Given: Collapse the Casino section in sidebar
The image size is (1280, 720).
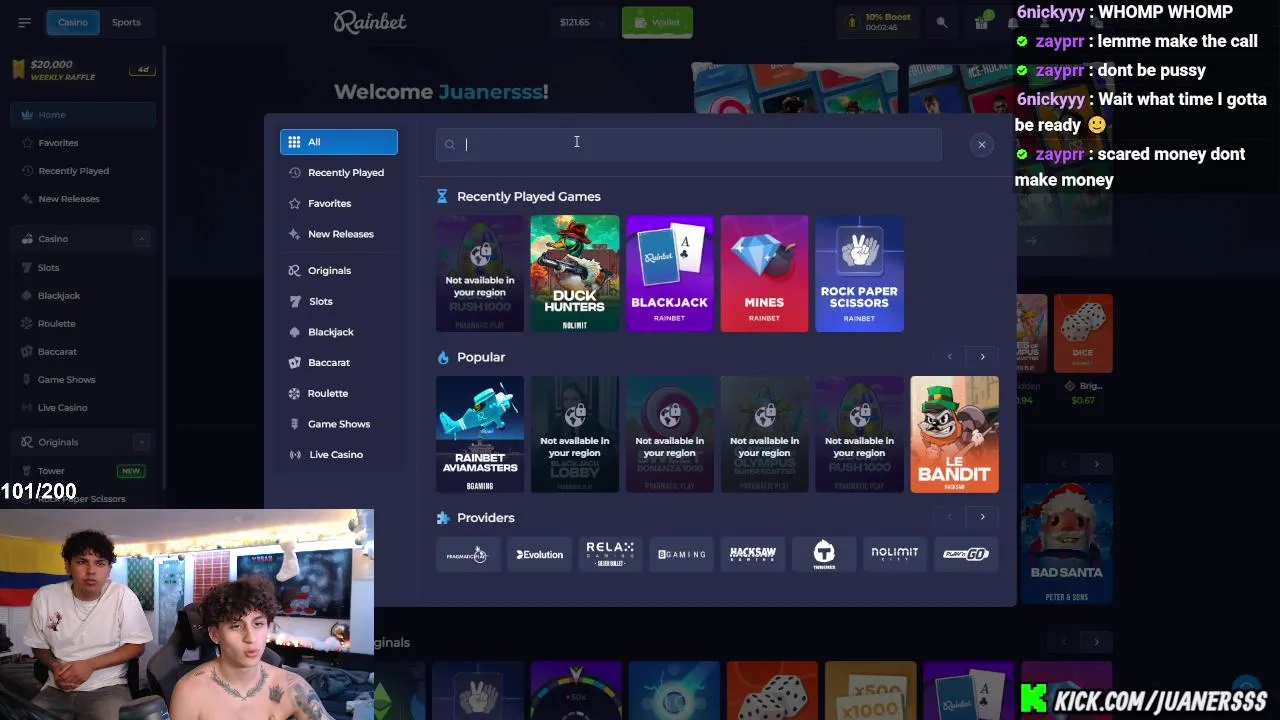Looking at the screenshot, I should point(141,239).
